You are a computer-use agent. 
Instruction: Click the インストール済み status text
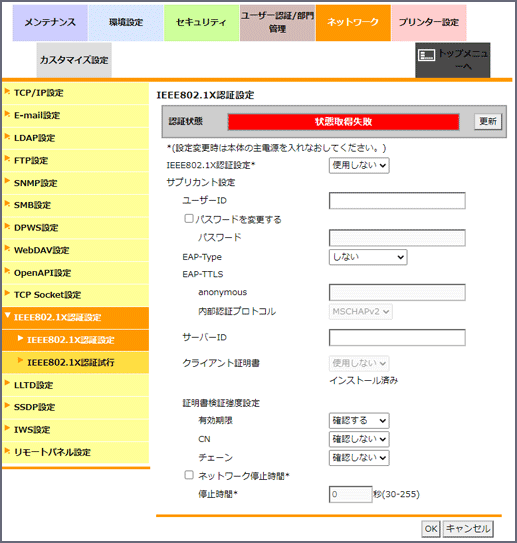pyautogui.click(x=364, y=381)
